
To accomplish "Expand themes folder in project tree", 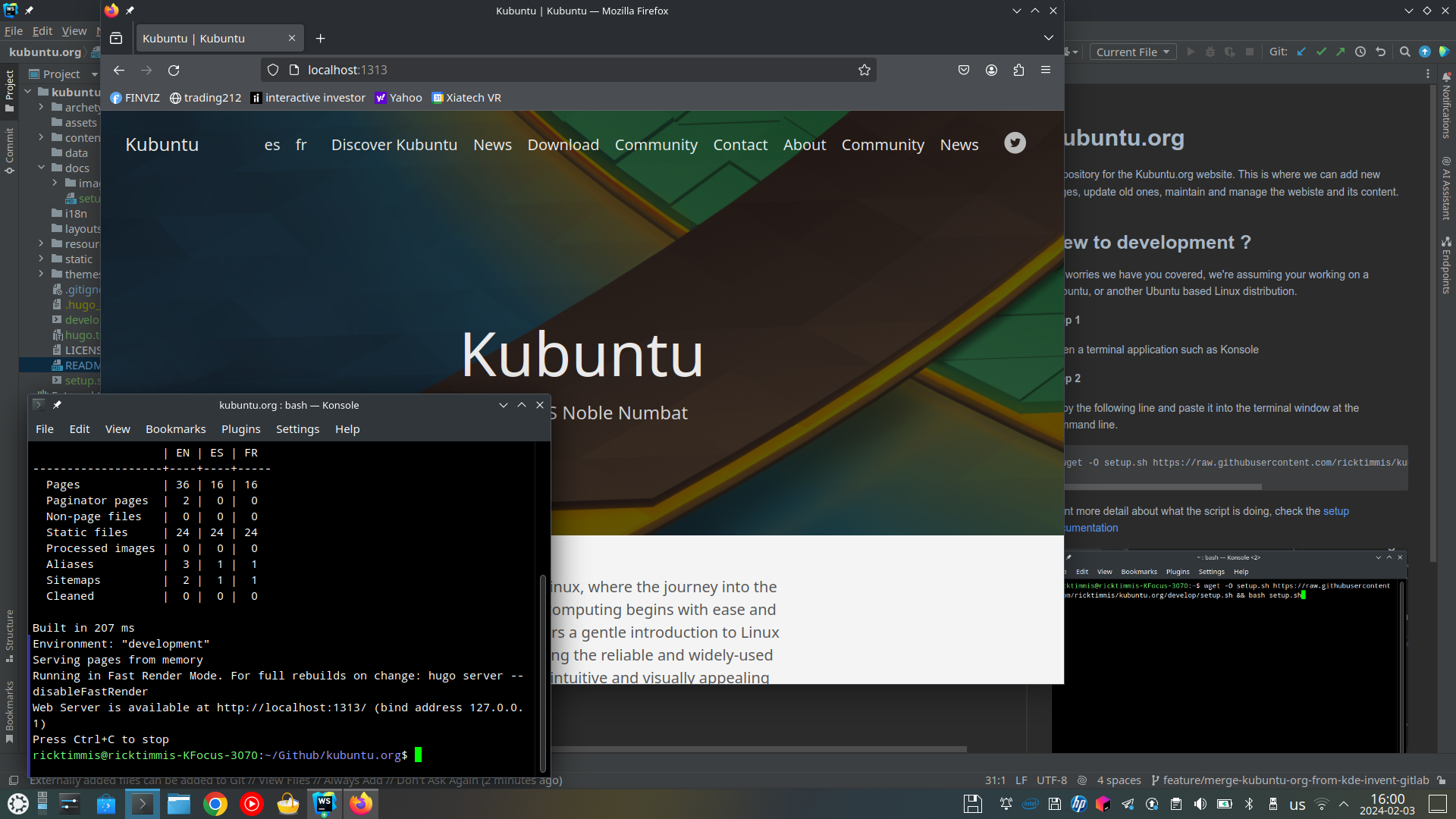I will coord(41,274).
